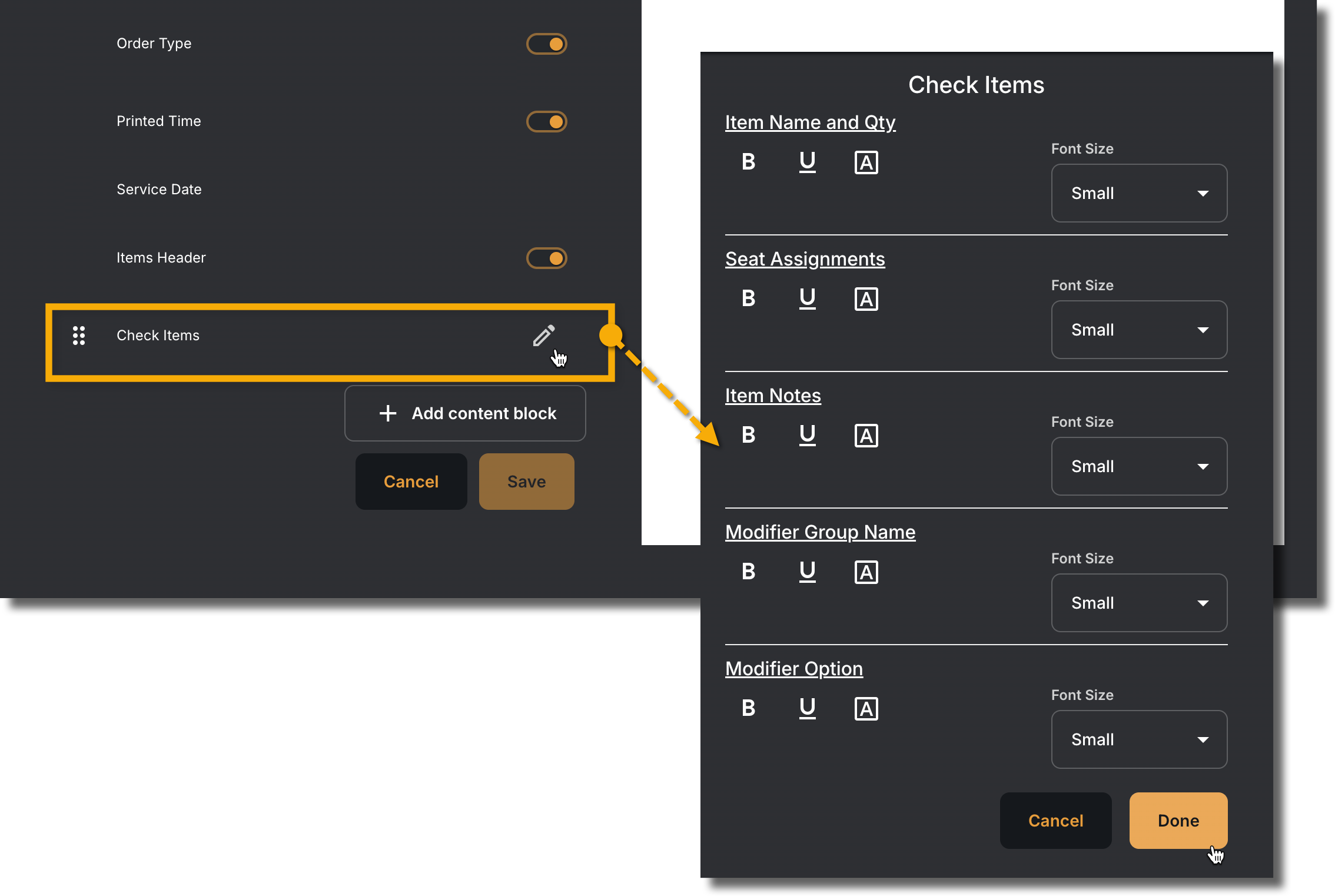Click the Order Type label
1335x896 pixels.
point(154,44)
